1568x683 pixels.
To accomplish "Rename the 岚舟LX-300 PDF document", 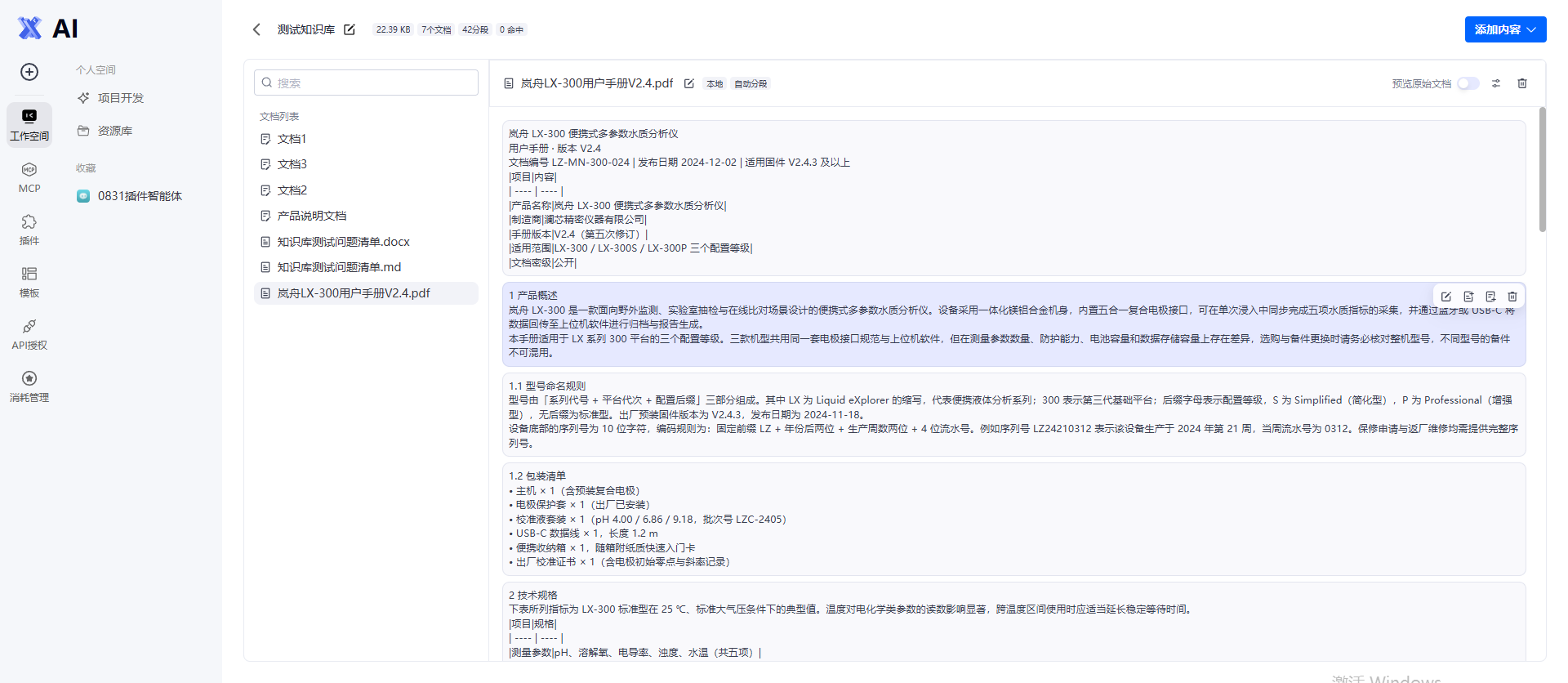I will click(x=689, y=83).
